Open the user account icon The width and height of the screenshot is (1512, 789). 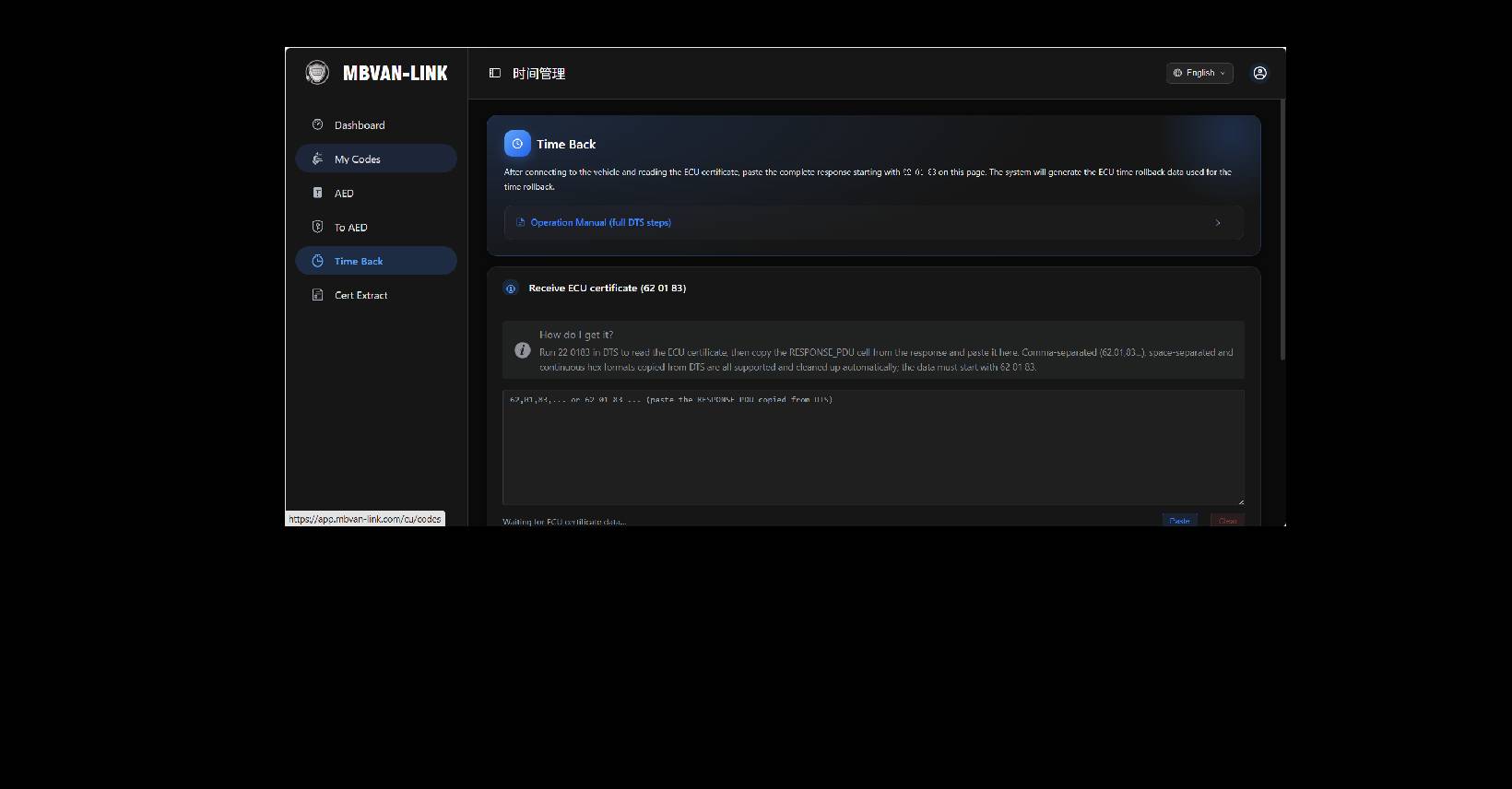(1259, 73)
